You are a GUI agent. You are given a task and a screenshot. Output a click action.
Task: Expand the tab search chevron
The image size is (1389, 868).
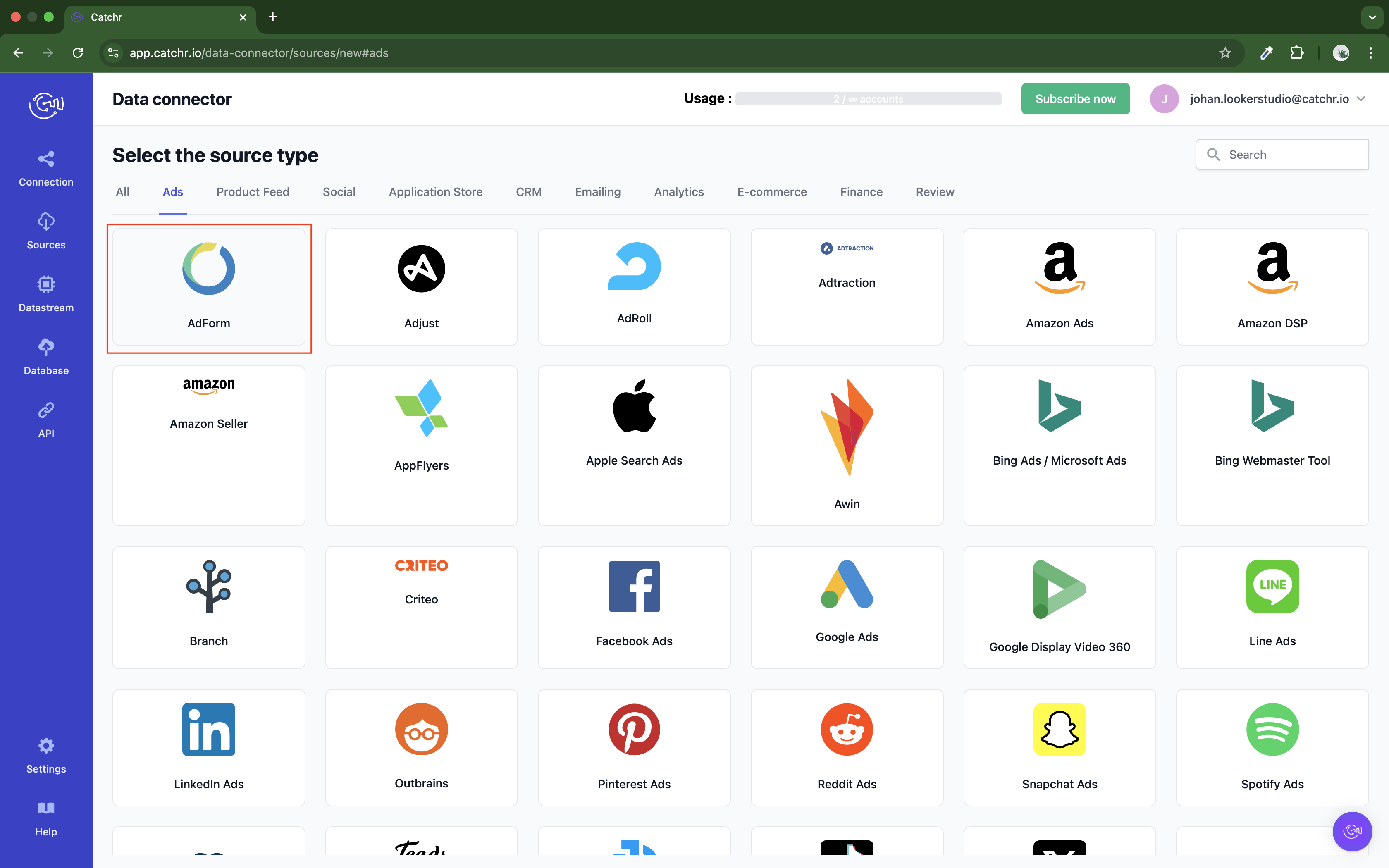1372,17
